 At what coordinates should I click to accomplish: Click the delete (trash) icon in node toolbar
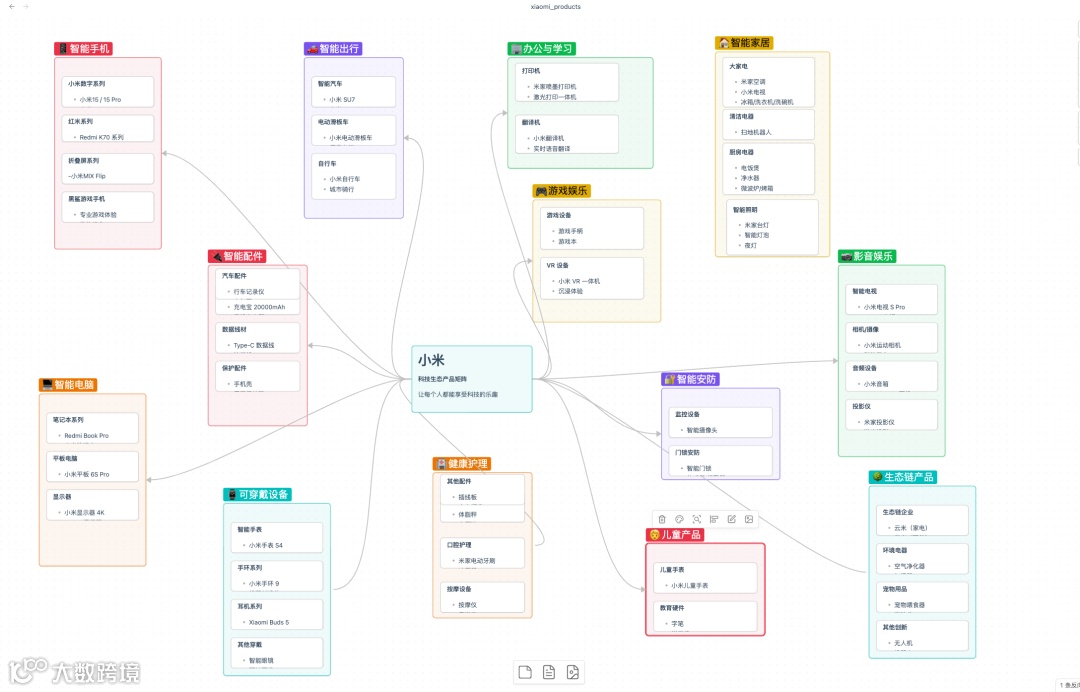tap(662, 519)
